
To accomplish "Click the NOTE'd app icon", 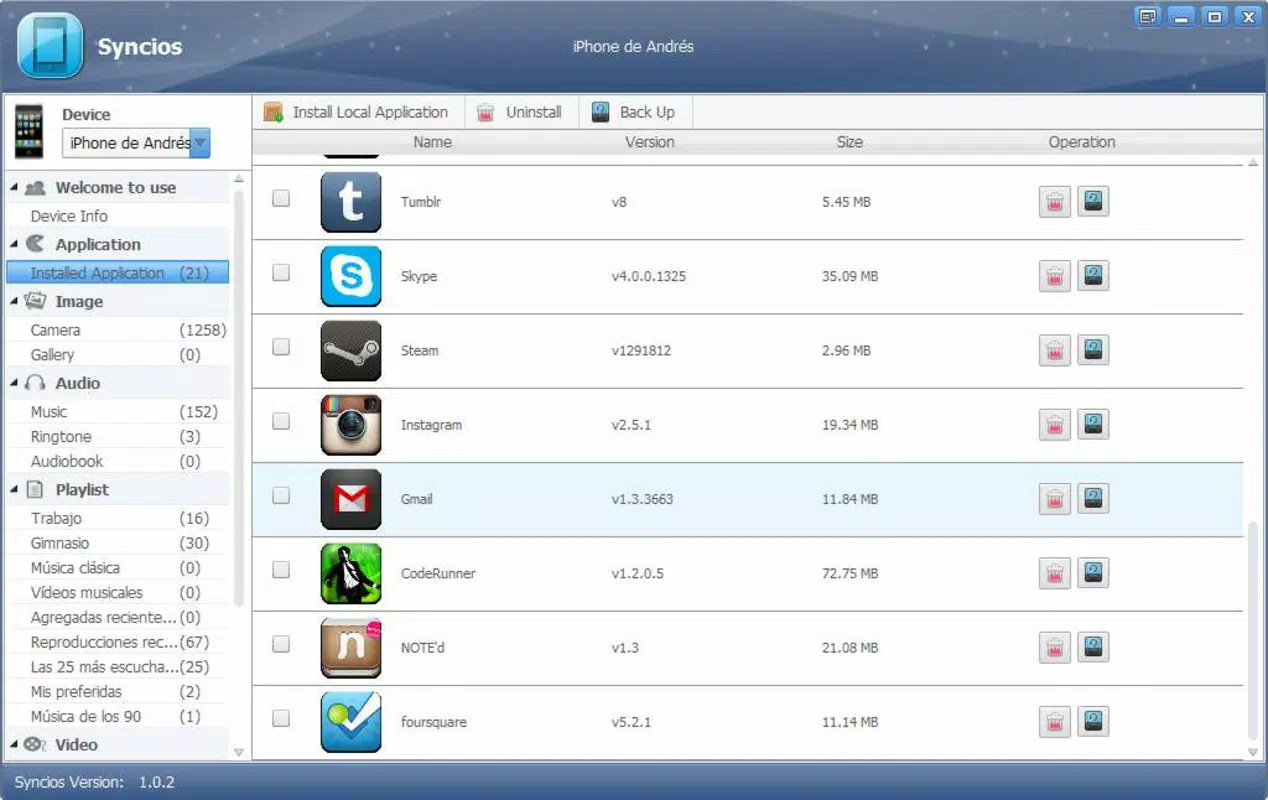I will pyautogui.click(x=351, y=648).
